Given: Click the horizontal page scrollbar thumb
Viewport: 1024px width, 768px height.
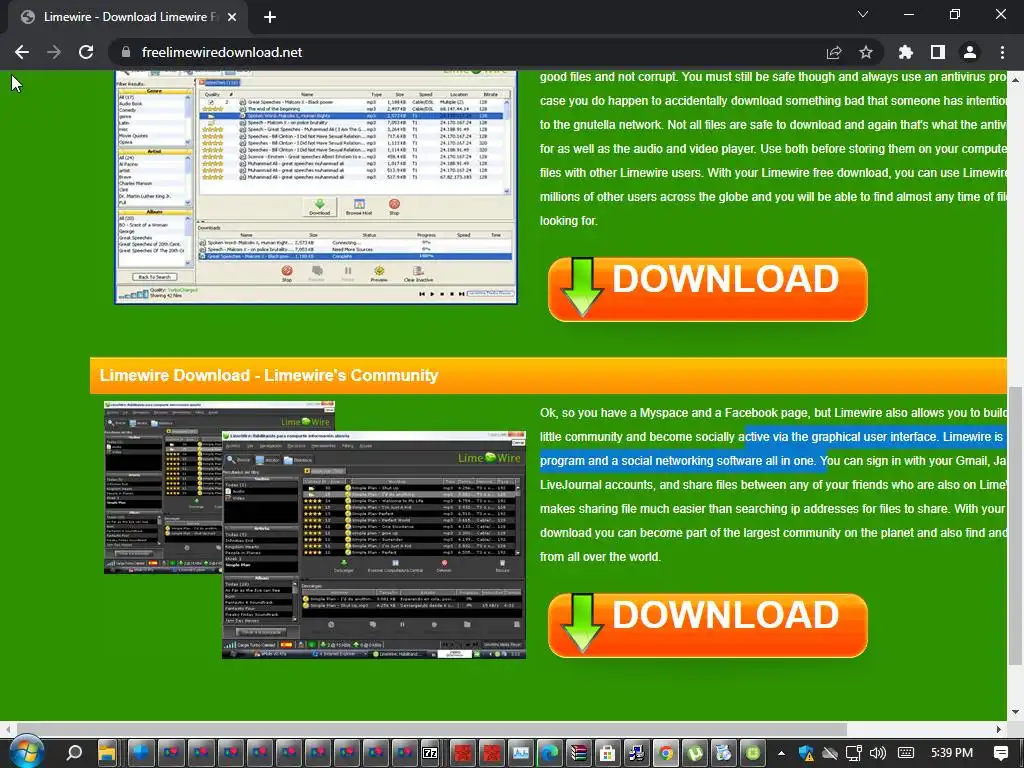Looking at the screenshot, I should point(431,728).
